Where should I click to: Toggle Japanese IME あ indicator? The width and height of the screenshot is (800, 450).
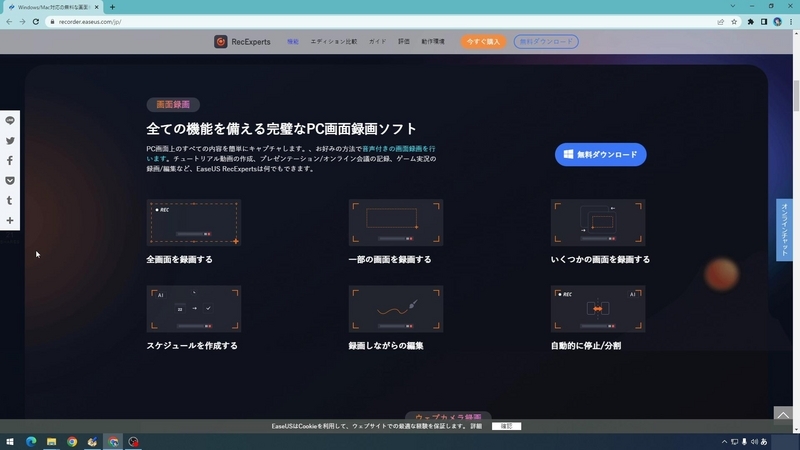[764, 442]
